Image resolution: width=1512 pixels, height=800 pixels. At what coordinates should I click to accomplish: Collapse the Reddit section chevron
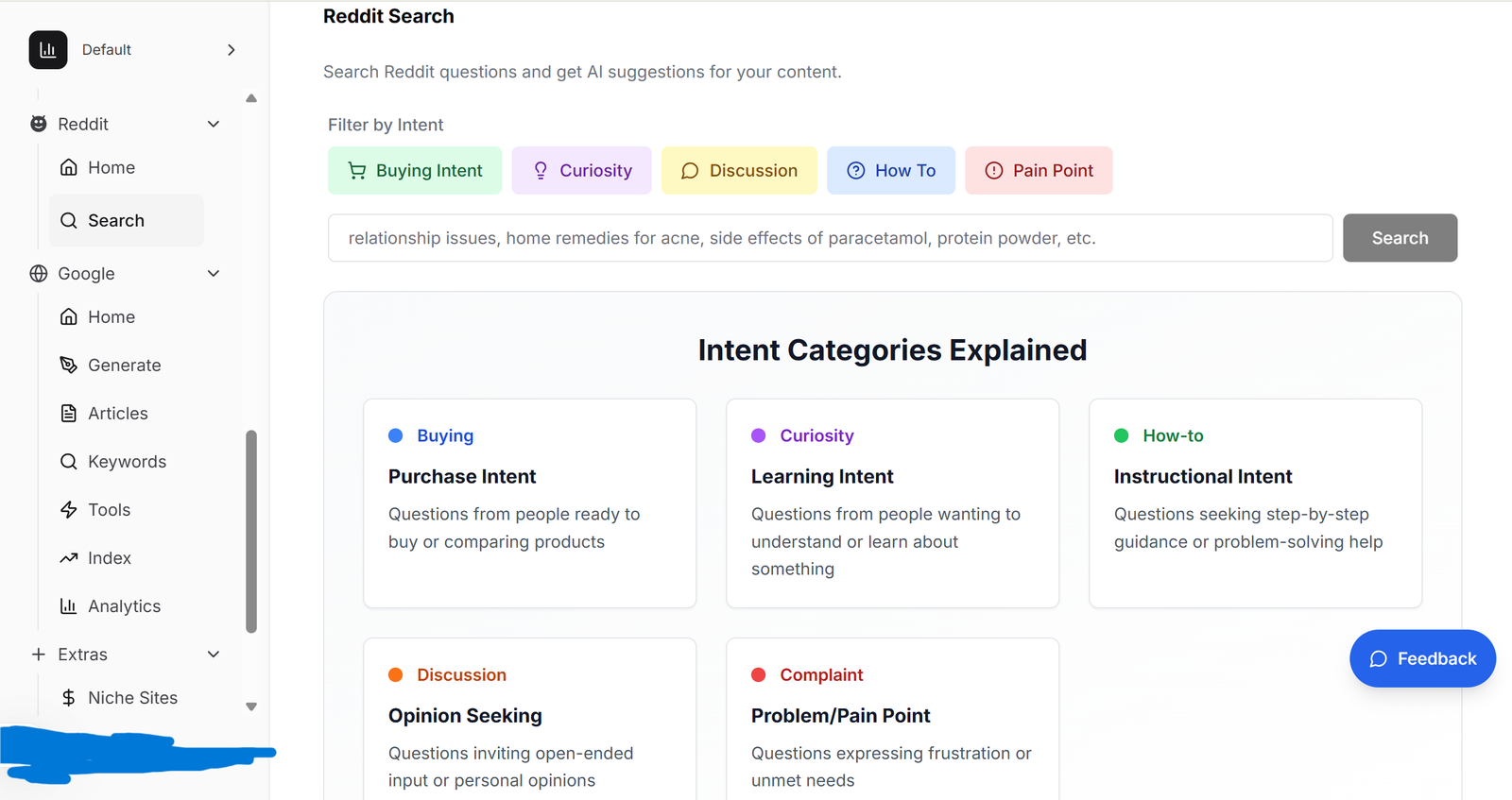point(214,124)
